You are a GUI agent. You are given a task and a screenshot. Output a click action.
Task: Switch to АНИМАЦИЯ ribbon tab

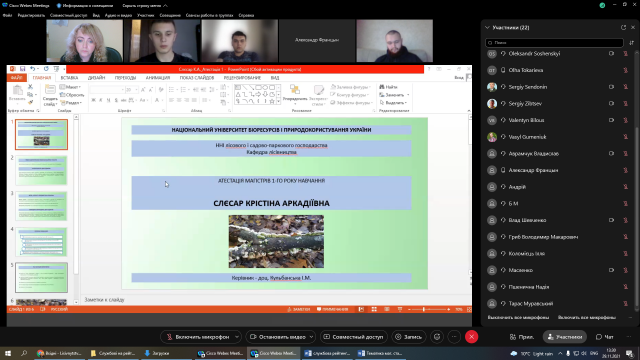point(158,78)
